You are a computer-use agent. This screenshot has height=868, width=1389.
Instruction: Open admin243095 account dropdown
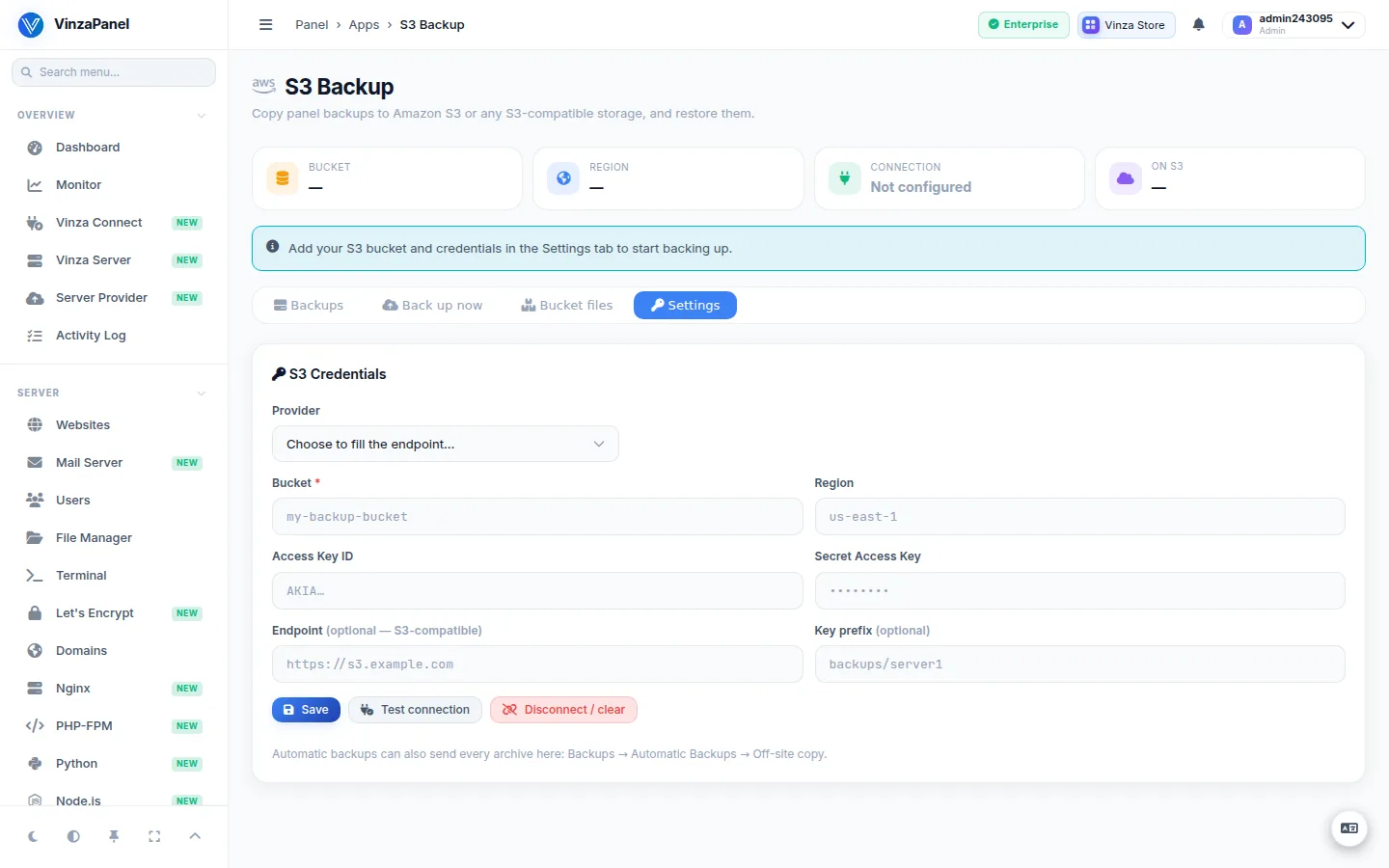coord(1294,25)
